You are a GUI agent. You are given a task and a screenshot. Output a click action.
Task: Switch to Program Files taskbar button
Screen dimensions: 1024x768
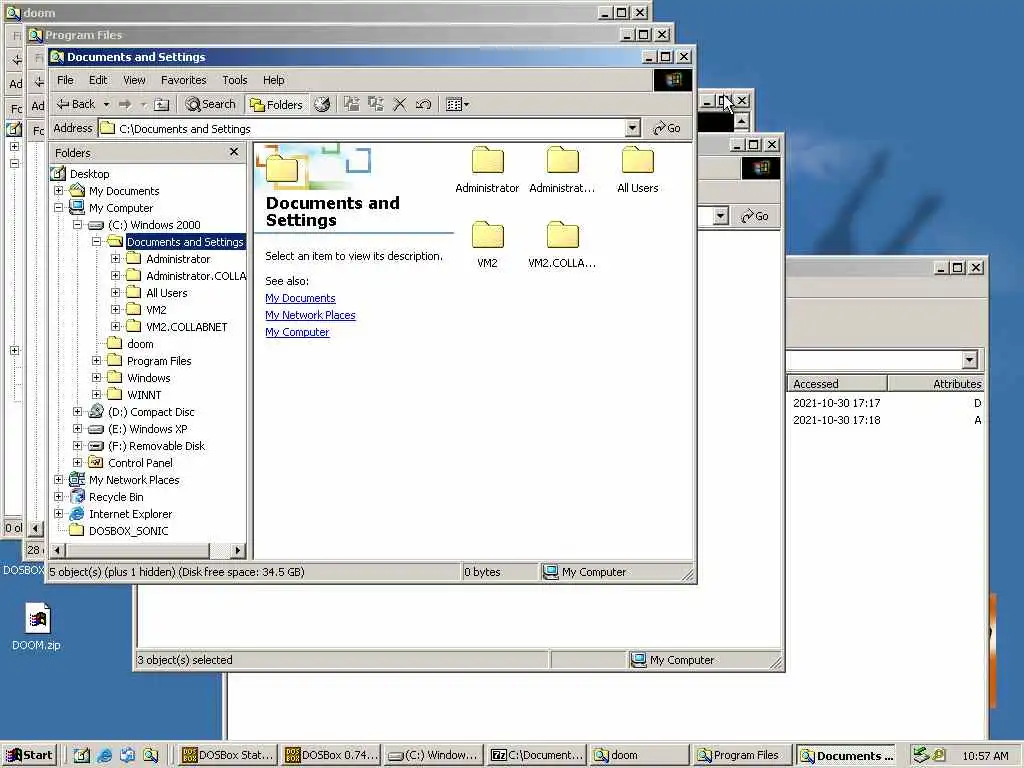(x=741, y=755)
